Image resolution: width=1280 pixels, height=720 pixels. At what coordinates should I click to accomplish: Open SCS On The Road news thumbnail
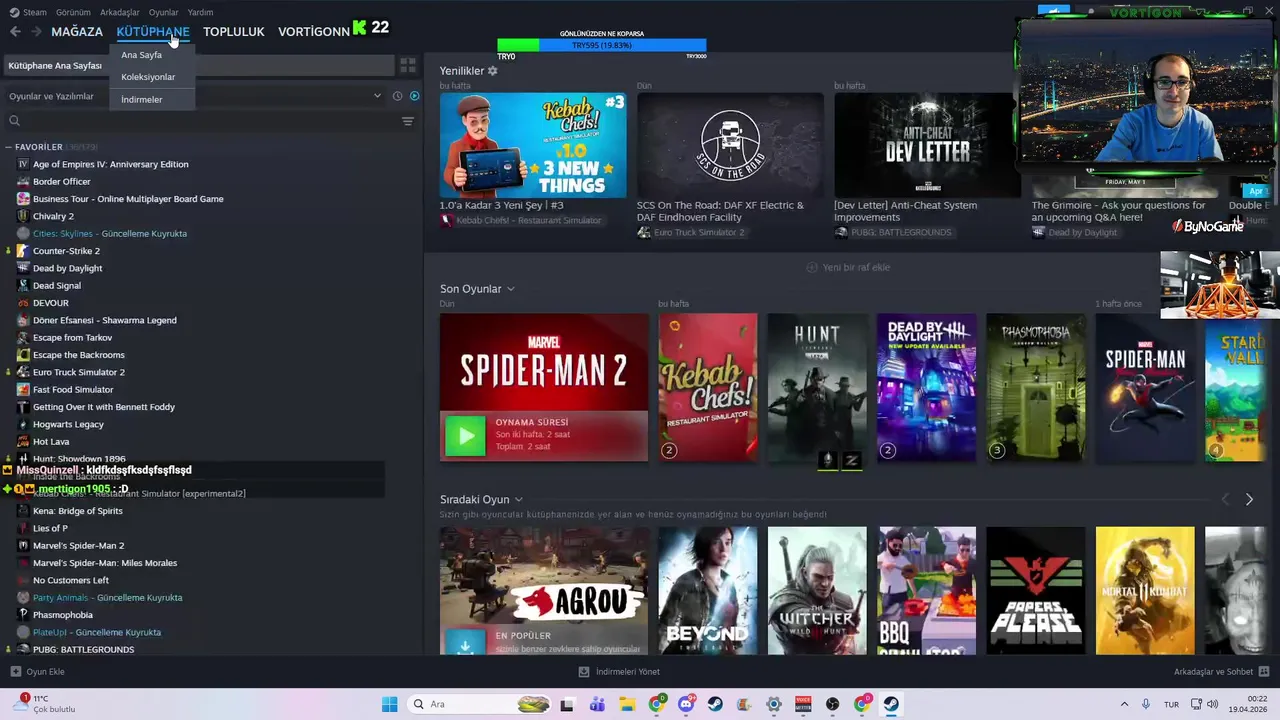pyautogui.click(x=730, y=145)
